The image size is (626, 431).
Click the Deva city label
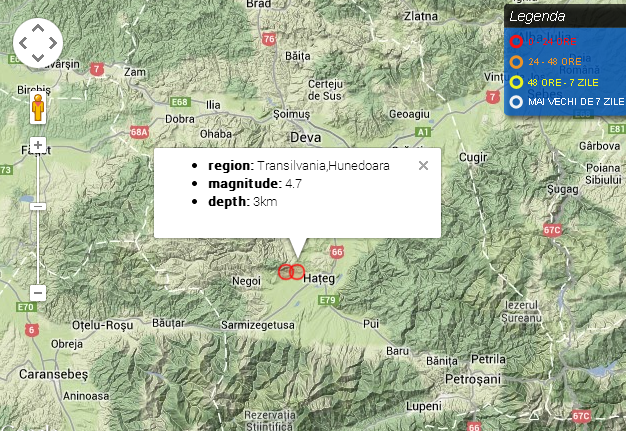(305, 138)
